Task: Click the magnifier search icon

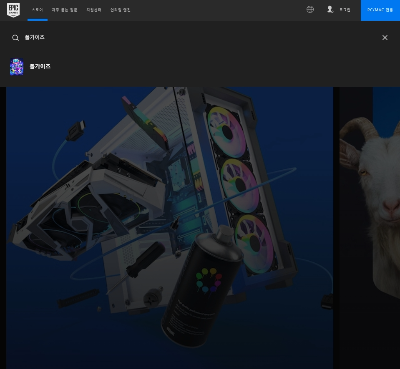Action: coord(15,38)
